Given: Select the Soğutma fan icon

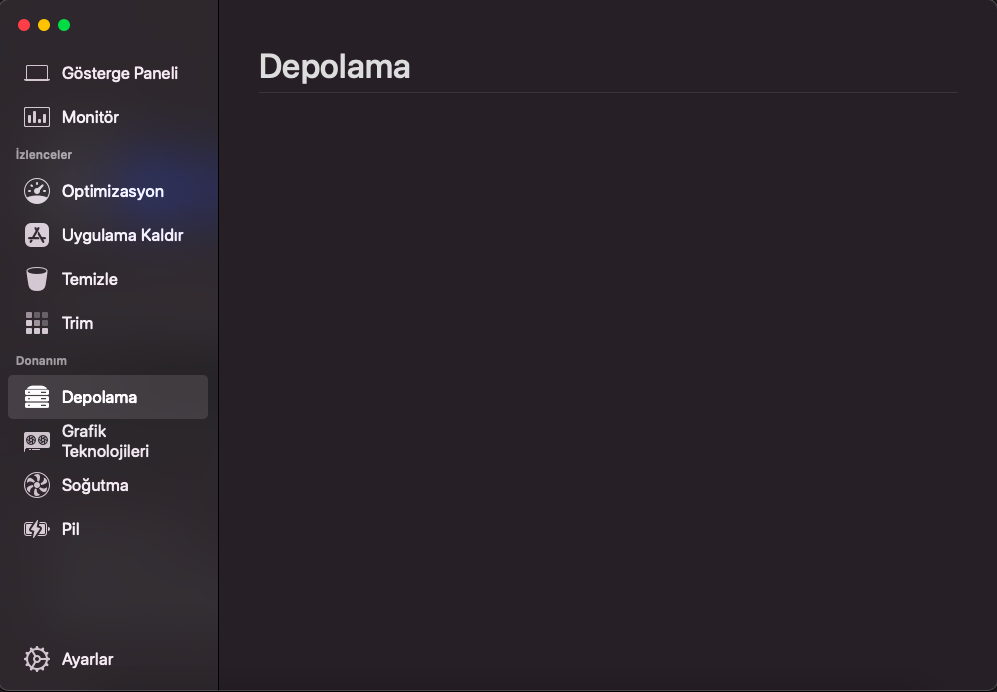Looking at the screenshot, I should pos(37,485).
